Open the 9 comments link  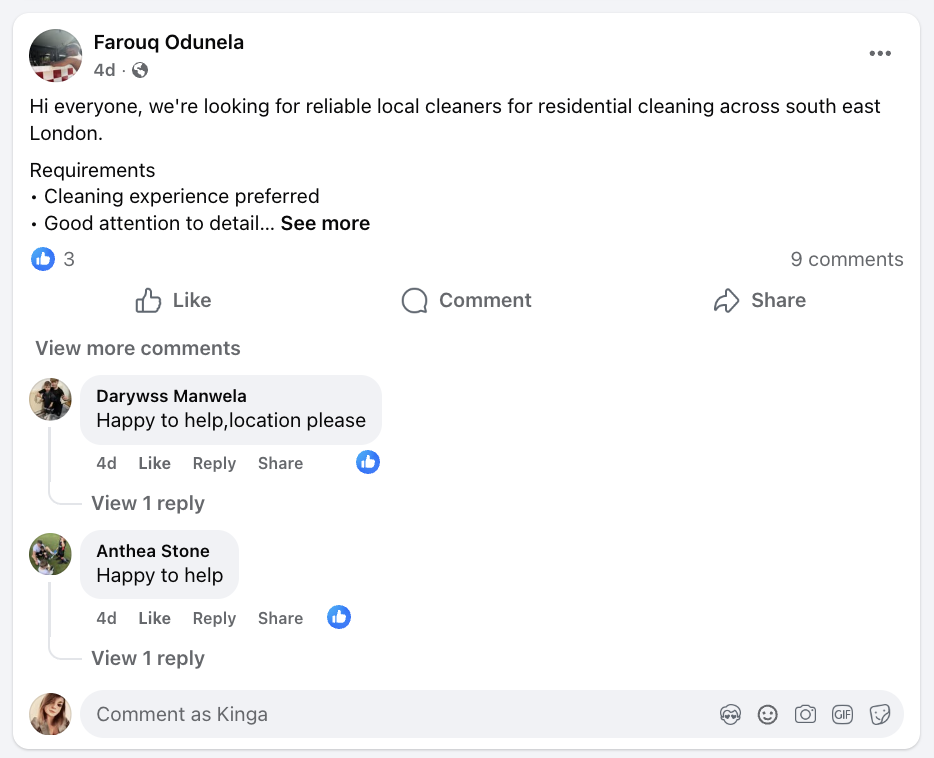pyautogui.click(x=846, y=259)
